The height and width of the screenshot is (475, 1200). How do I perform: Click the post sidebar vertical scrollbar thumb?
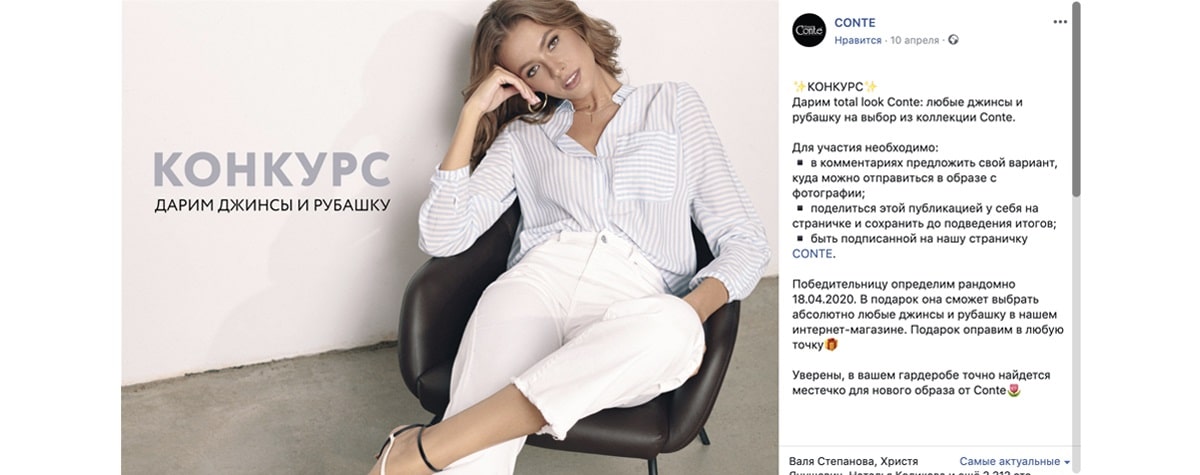click(x=1076, y=100)
